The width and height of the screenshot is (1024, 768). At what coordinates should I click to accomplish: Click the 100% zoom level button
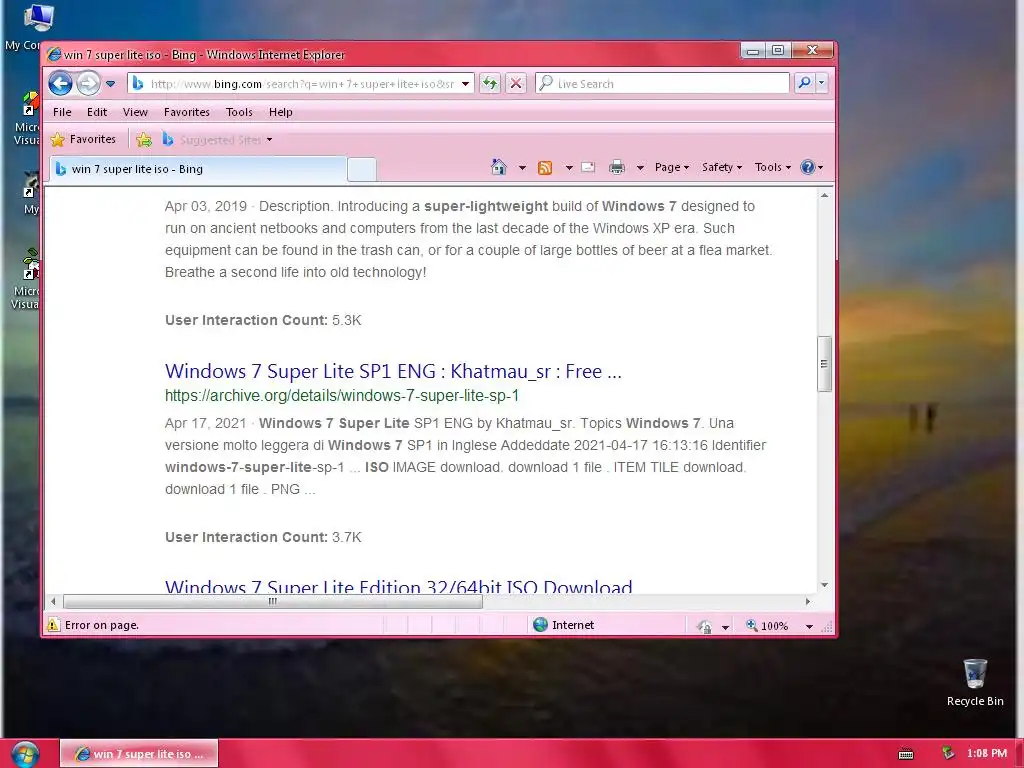[768, 626]
